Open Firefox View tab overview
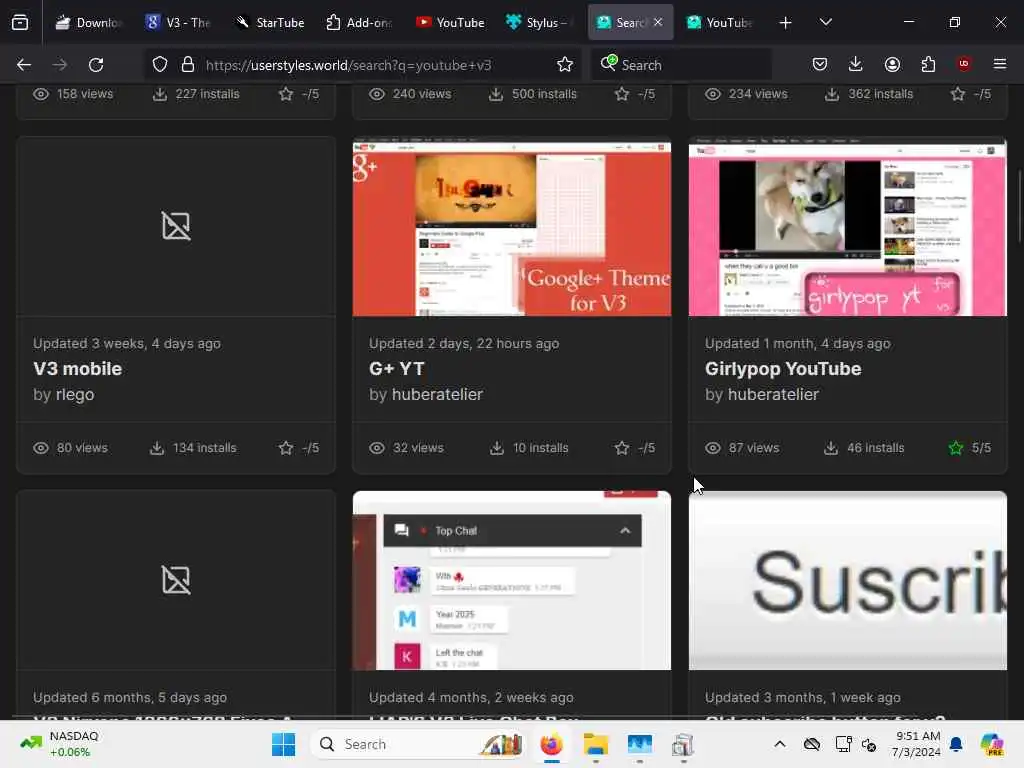1024x768 pixels. pos(20,22)
